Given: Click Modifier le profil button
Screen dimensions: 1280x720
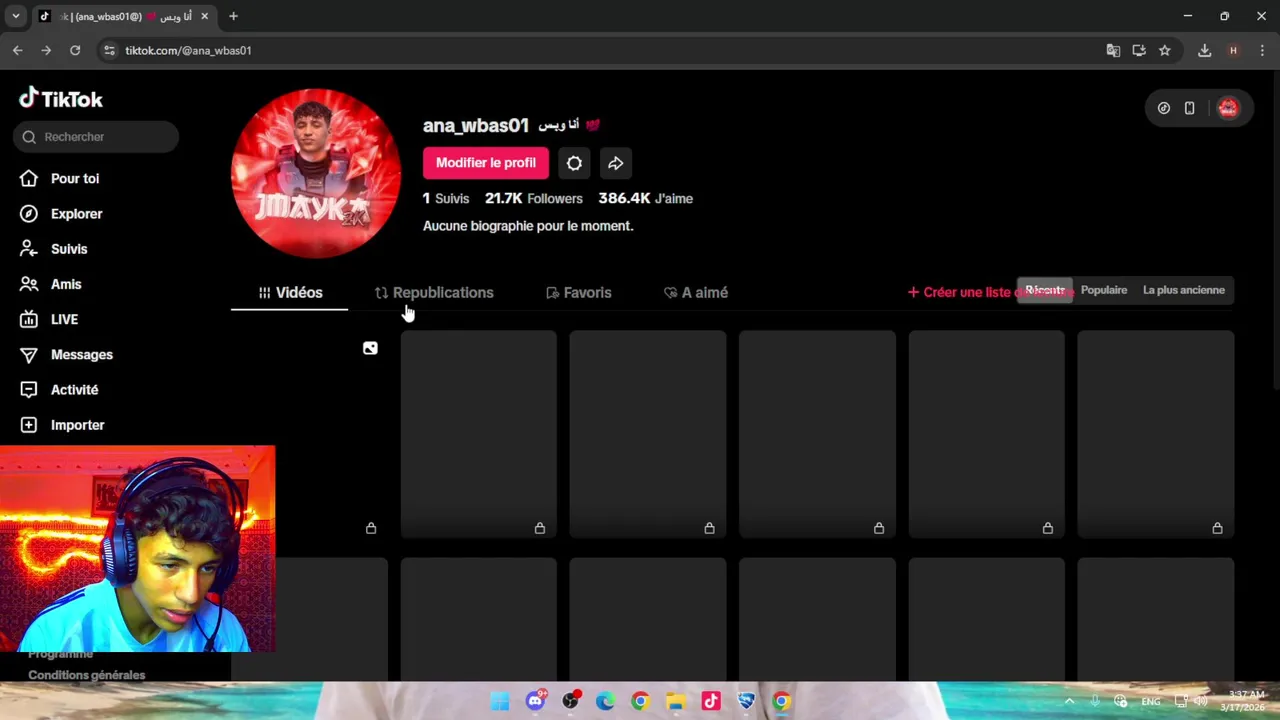Looking at the screenshot, I should pyautogui.click(x=486, y=163).
